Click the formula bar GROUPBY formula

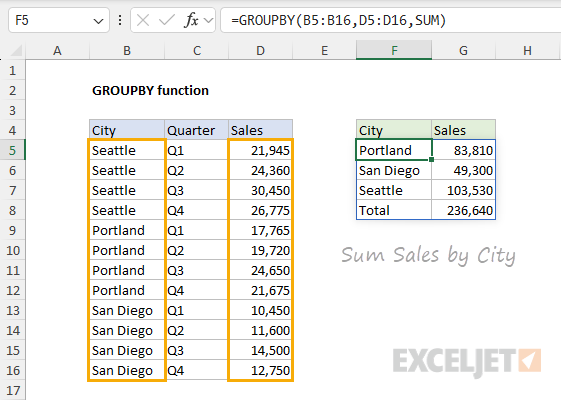(x=338, y=20)
